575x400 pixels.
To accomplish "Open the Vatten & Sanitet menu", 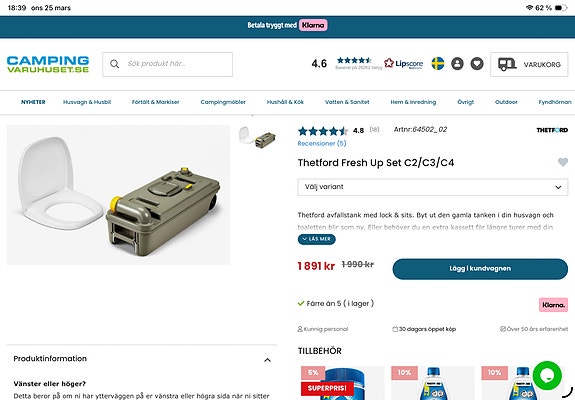I will point(347,102).
